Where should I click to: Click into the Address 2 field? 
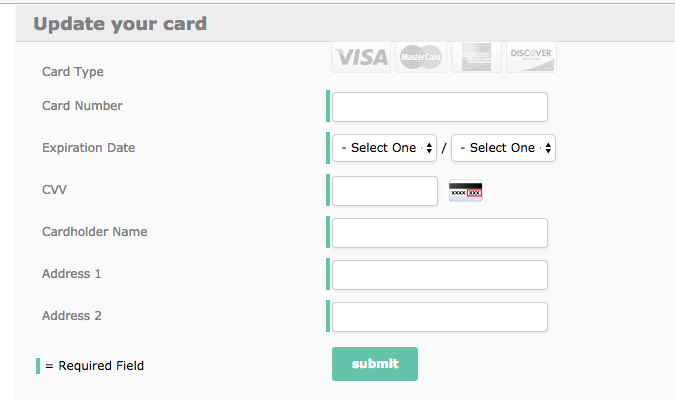pos(440,317)
